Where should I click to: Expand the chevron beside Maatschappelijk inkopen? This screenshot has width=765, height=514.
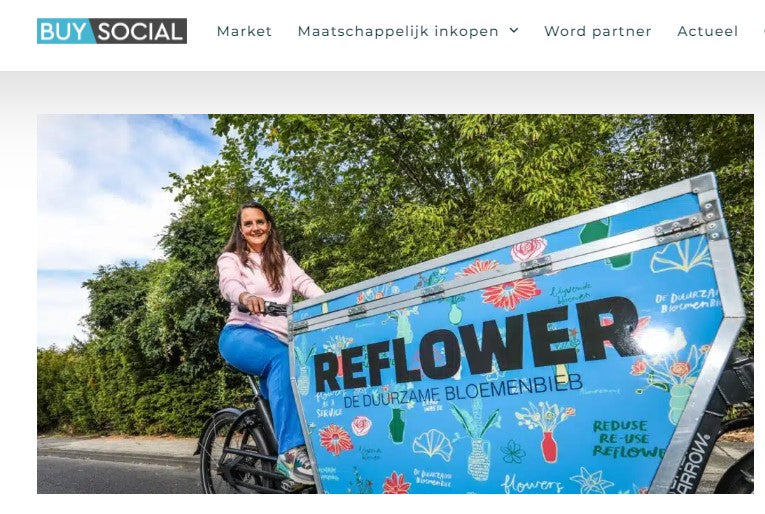point(514,30)
